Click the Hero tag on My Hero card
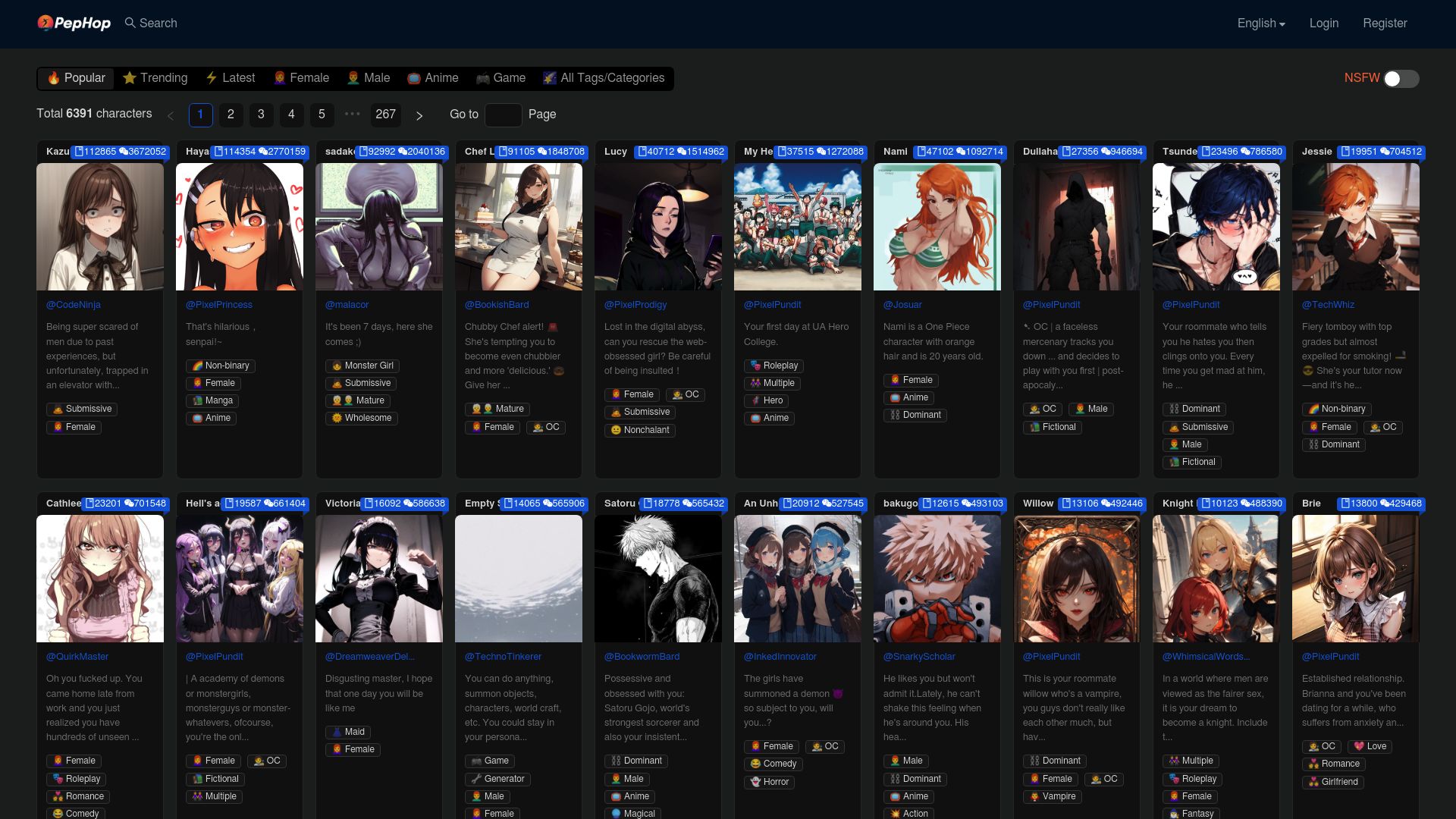The height and width of the screenshot is (819, 1456). [767, 400]
